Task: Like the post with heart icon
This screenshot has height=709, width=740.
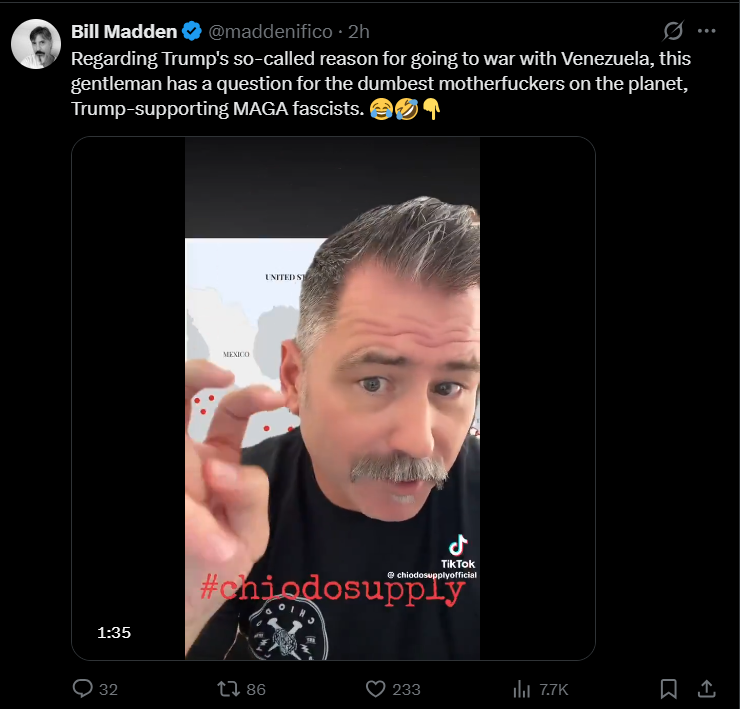Action: 376,689
